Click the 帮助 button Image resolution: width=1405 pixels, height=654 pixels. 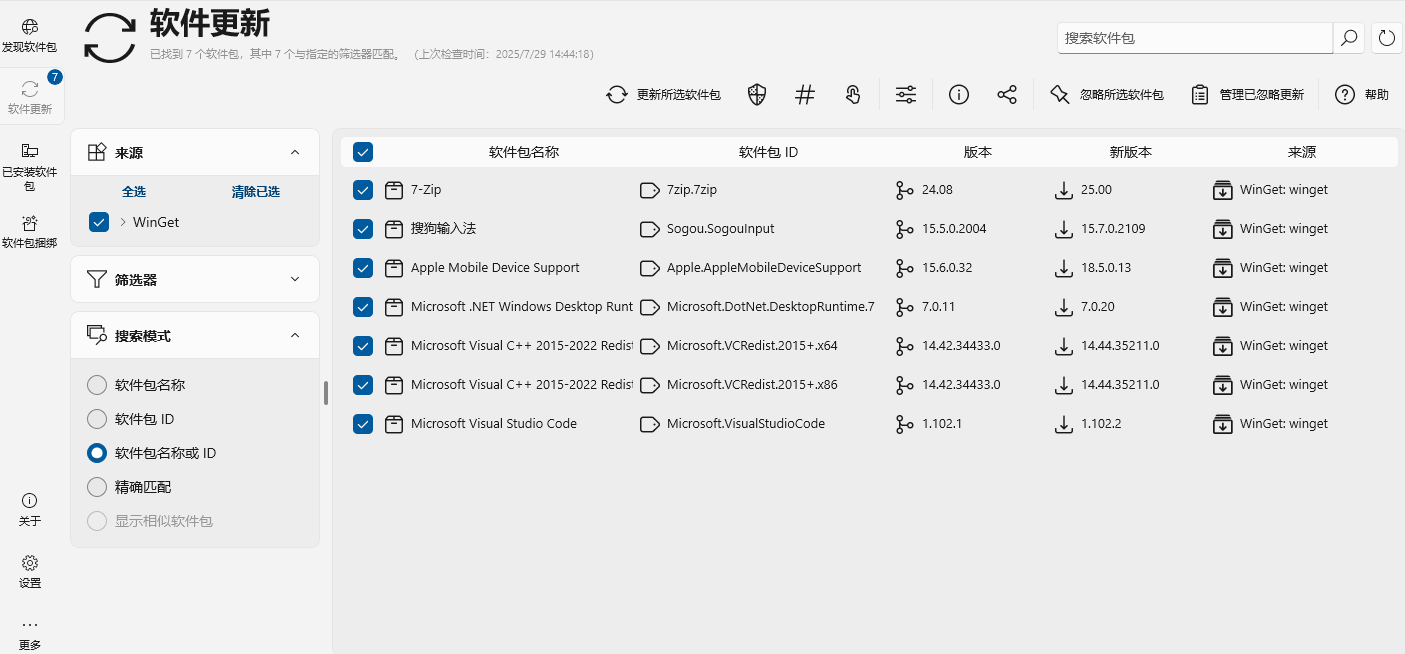pos(1362,95)
